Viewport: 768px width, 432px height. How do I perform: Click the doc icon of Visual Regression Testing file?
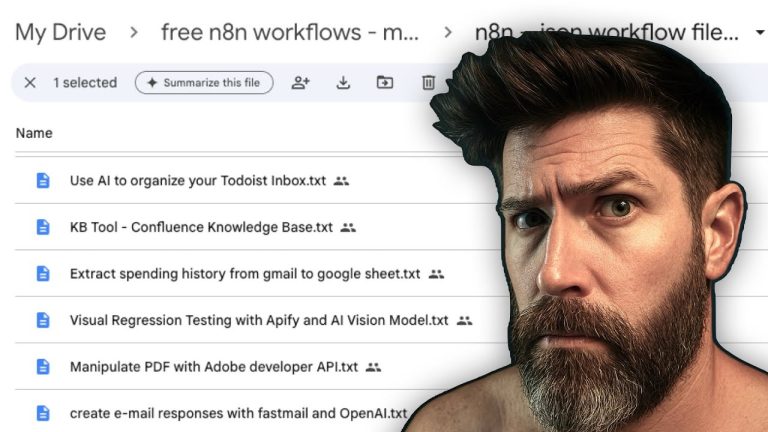pyautogui.click(x=43, y=320)
